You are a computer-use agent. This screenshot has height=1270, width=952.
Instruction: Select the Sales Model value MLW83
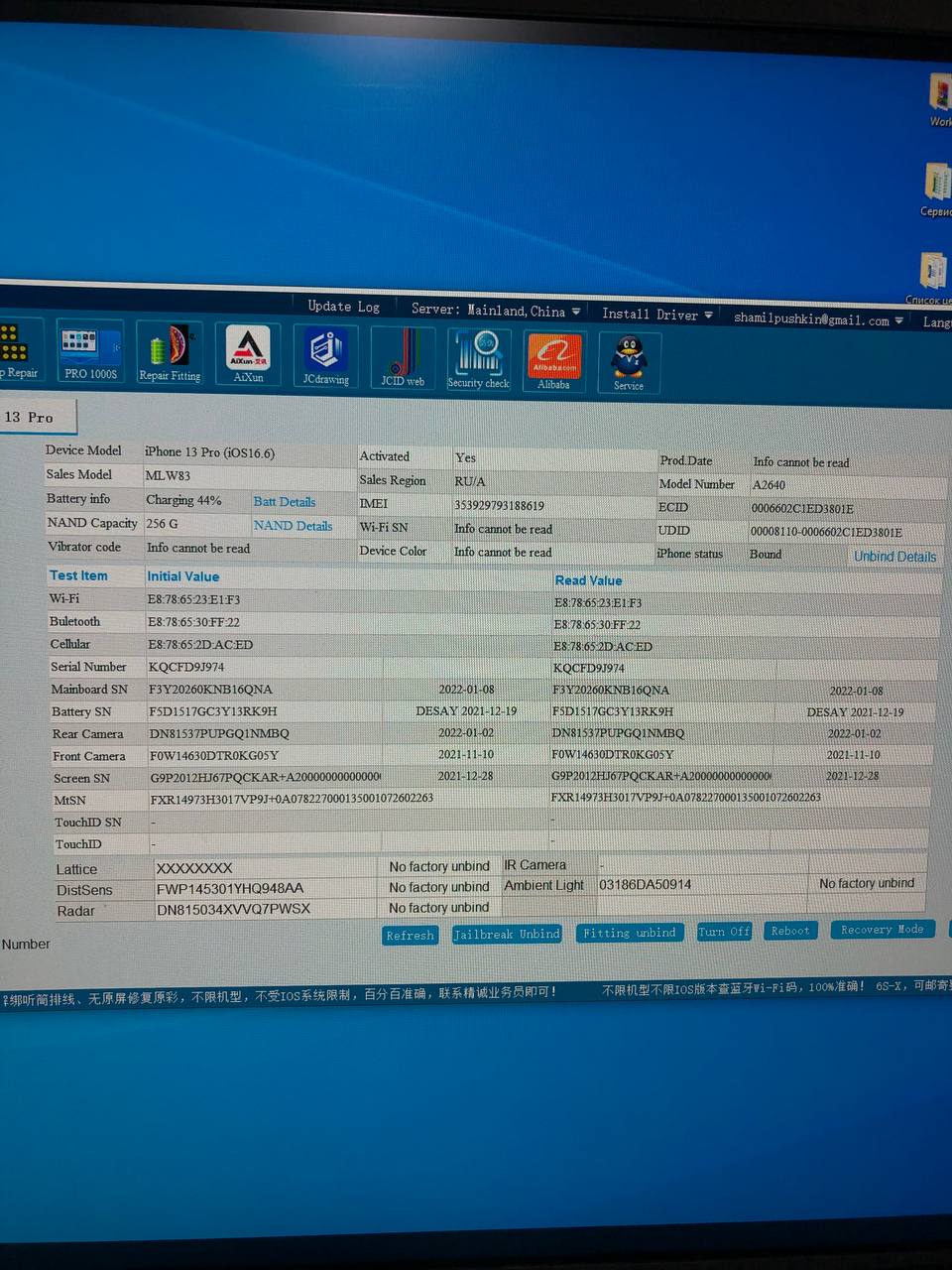click(x=168, y=475)
